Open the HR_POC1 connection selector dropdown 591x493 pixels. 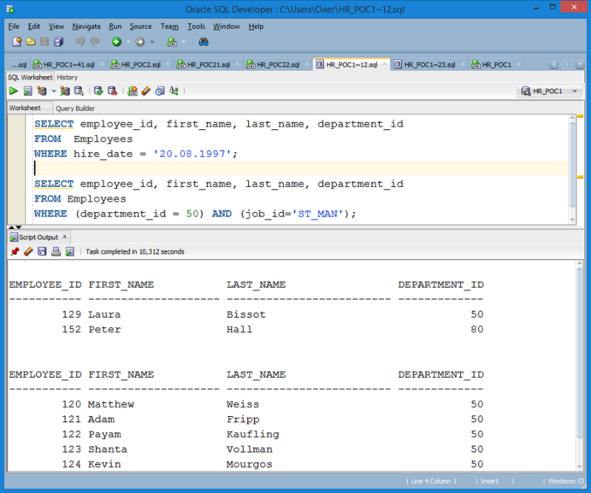pyautogui.click(x=575, y=91)
